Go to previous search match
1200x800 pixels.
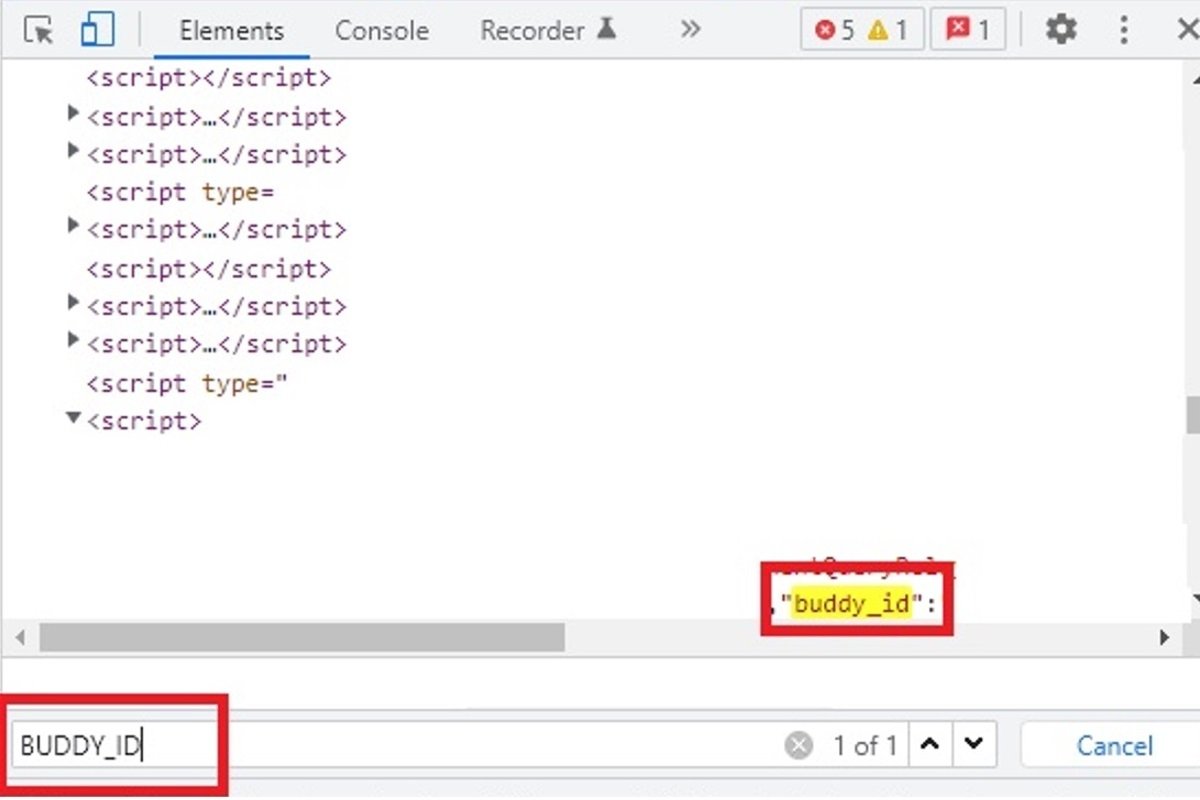click(x=929, y=745)
